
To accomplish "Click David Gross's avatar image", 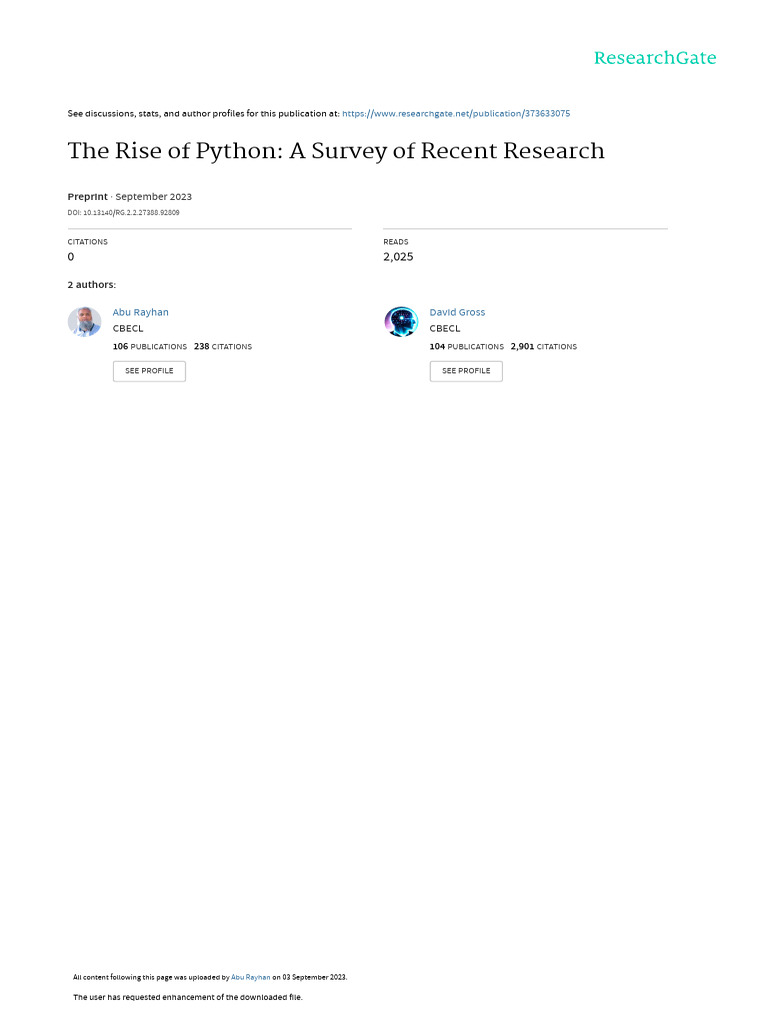I will tap(401, 322).
